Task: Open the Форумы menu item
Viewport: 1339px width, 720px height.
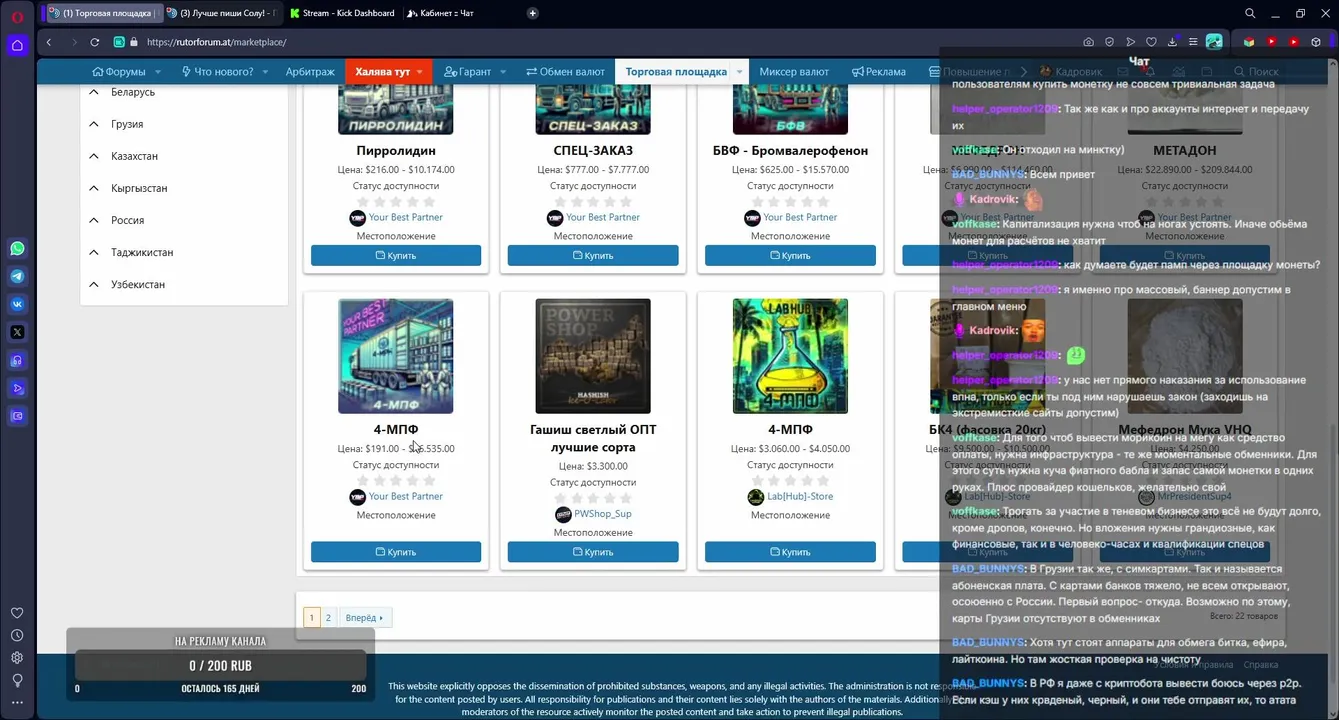Action: [x=119, y=72]
